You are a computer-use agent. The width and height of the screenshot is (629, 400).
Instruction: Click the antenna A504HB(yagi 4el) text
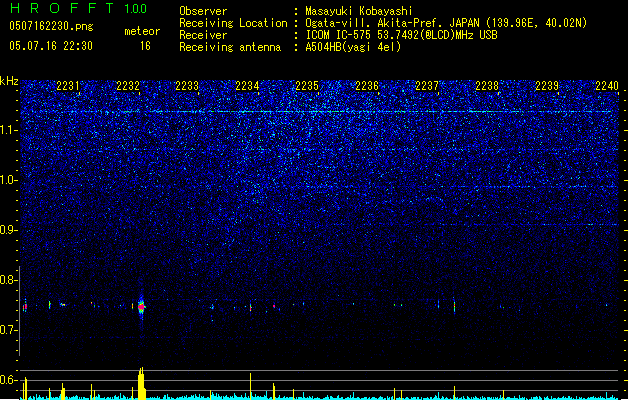(353, 47)
